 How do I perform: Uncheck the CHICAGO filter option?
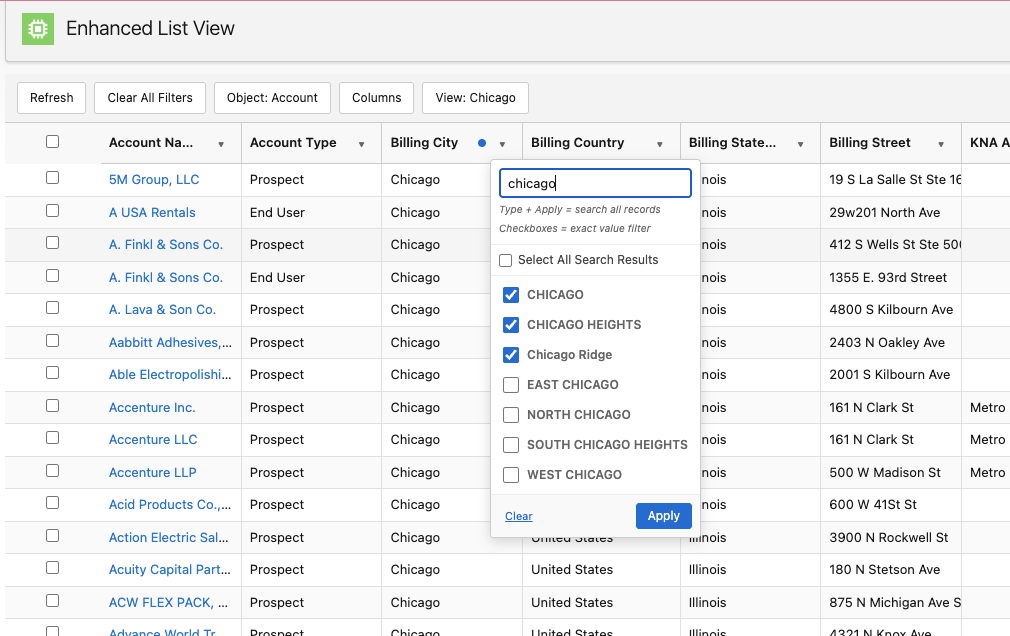(510, 295)
